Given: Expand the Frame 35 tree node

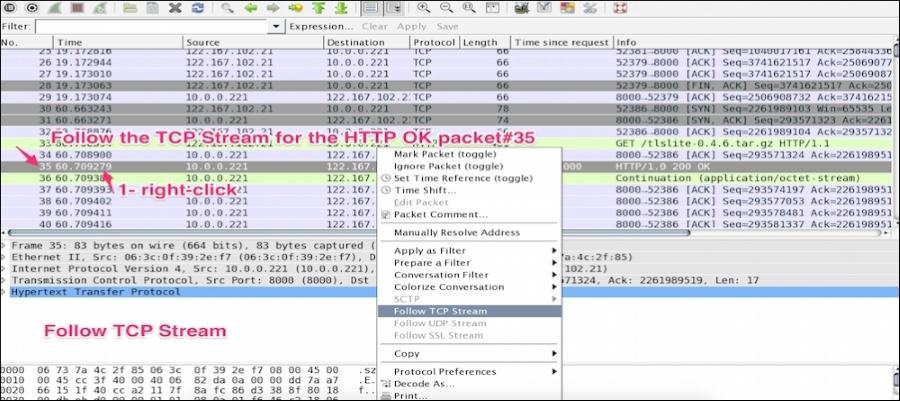Looking at the screenshot, I should tap(4, 245).
